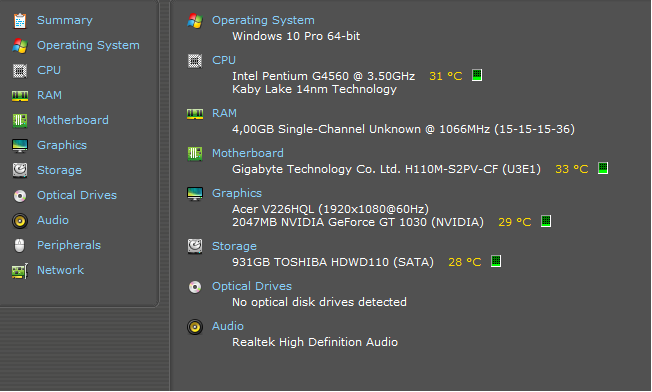Click the Operating System heading link

point(263,20)
